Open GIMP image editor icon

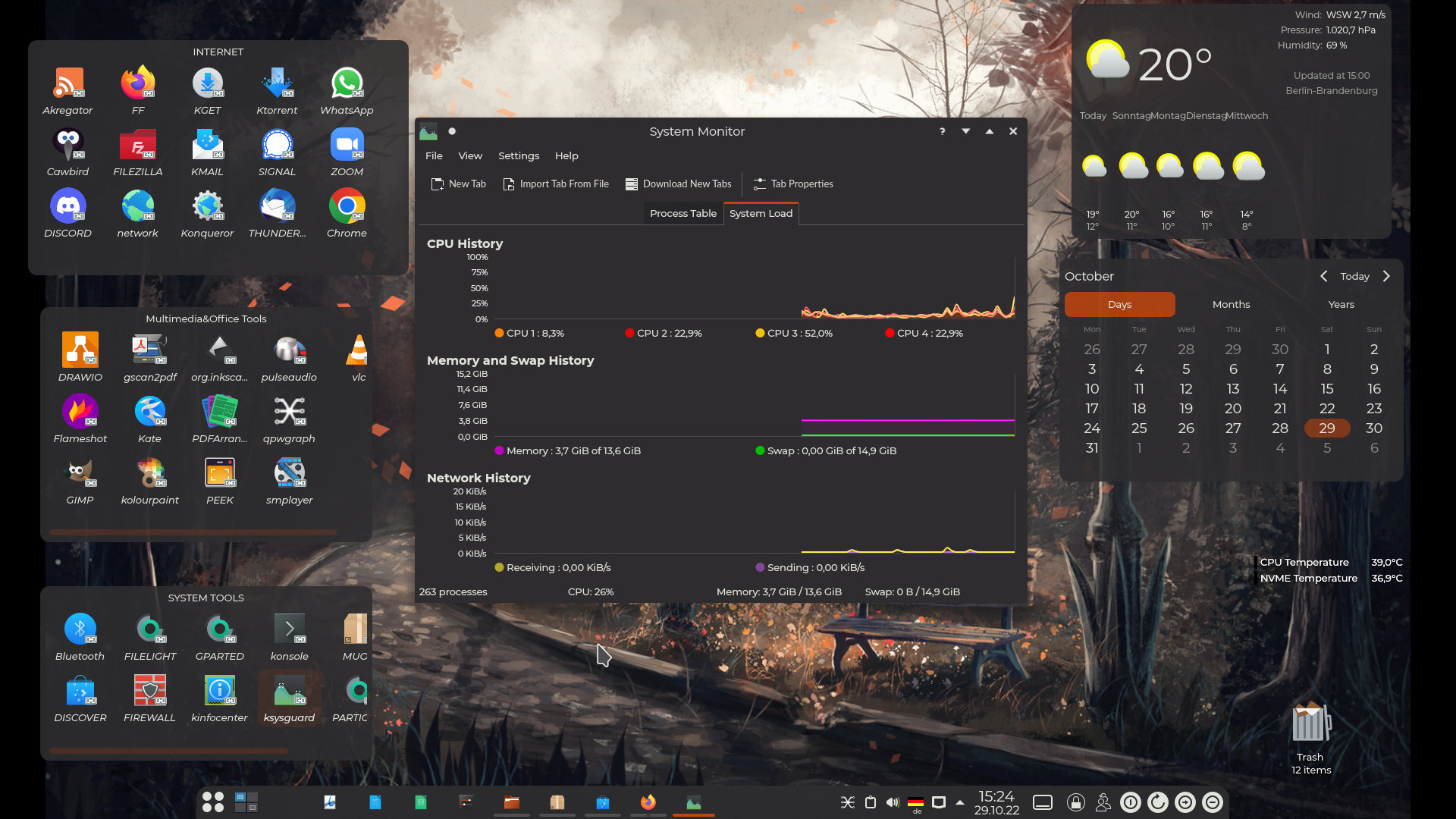coord(80,481)
